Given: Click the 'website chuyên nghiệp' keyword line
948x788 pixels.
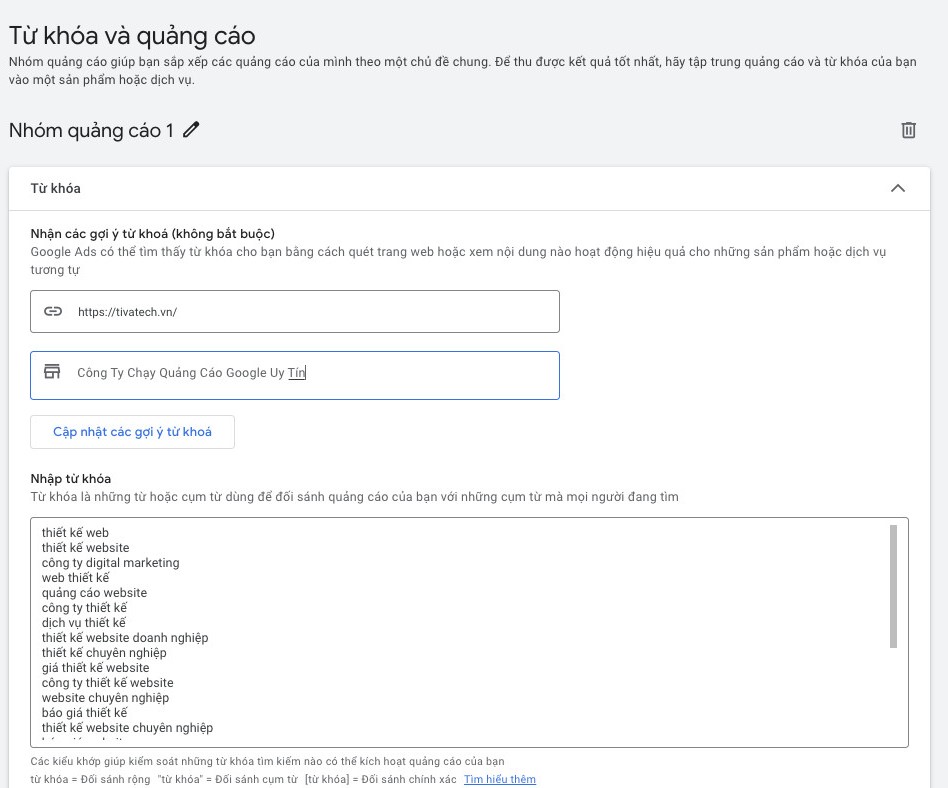Looking at the screenshot, I should pyautogui.click(x=105, y=697).
